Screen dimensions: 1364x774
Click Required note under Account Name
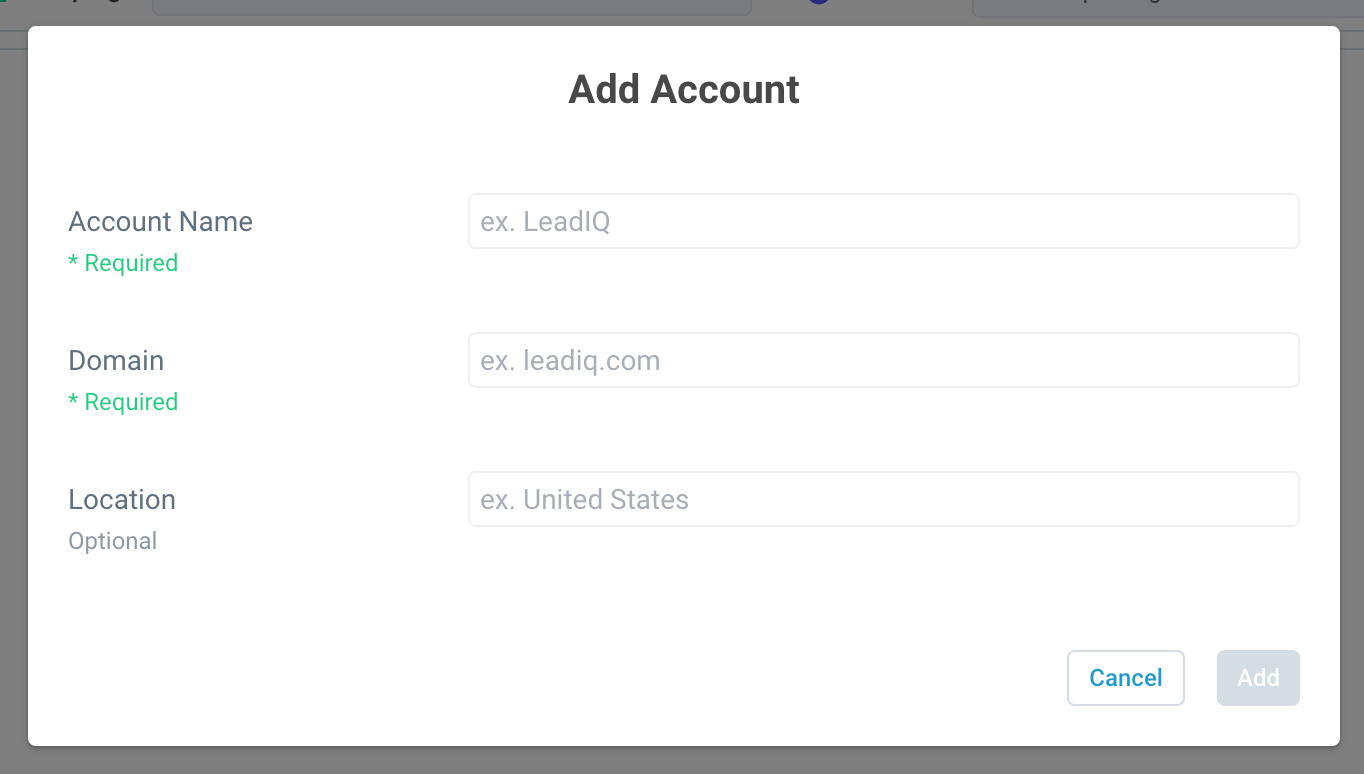tap(123, 263)
